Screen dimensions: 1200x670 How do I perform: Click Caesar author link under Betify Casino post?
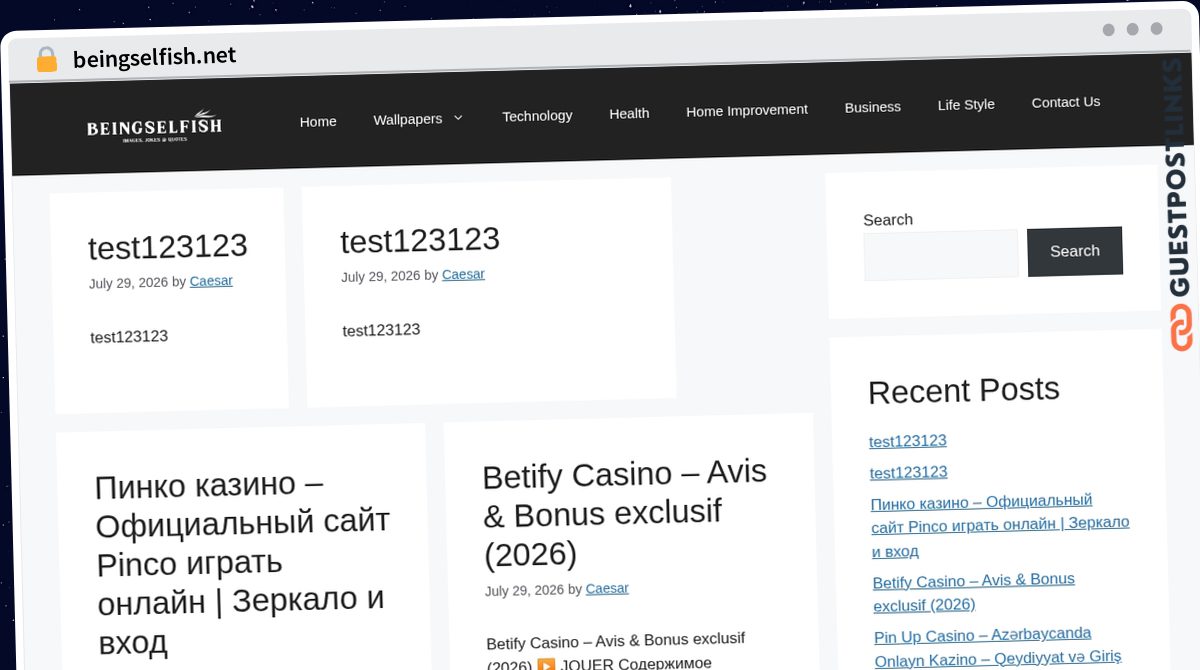607,588
